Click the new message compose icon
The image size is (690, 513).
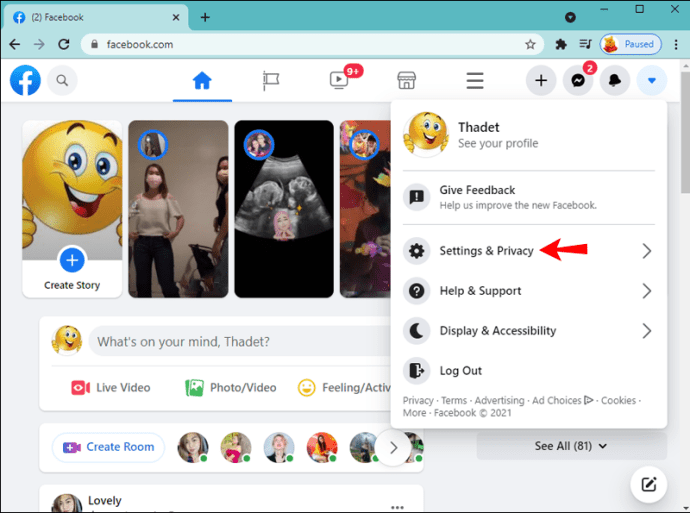649,484
